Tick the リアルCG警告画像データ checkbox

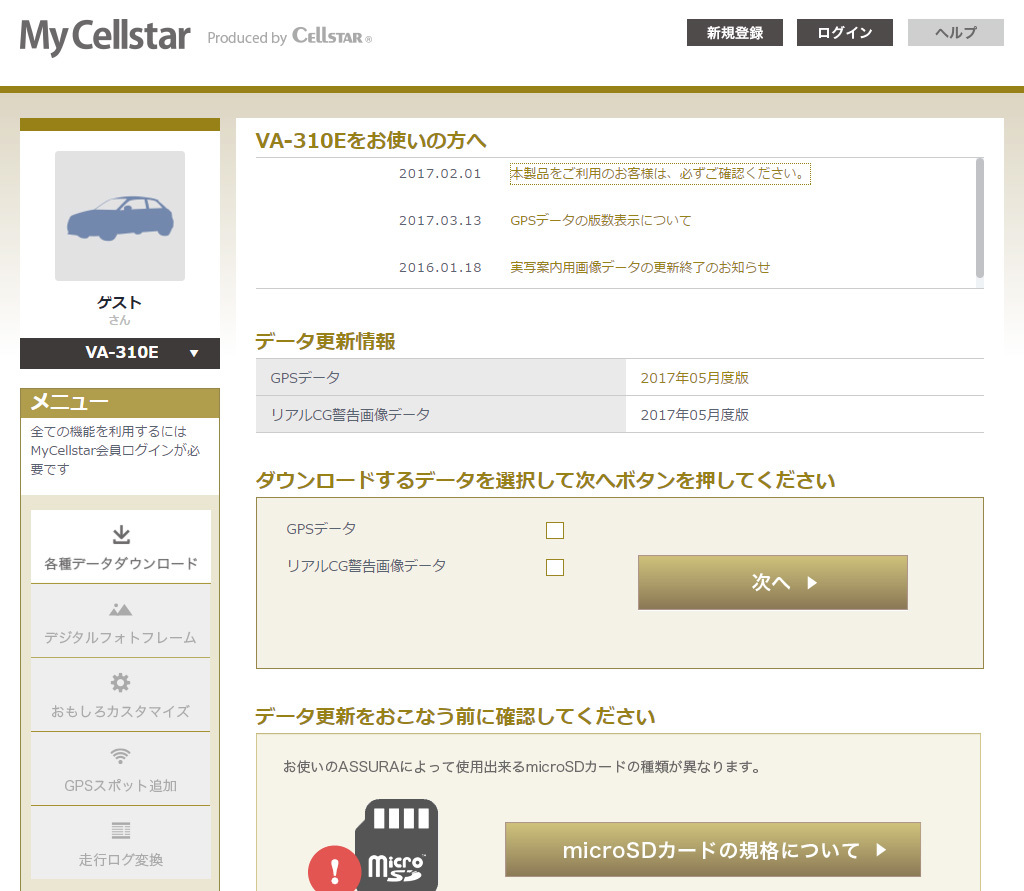555,567
